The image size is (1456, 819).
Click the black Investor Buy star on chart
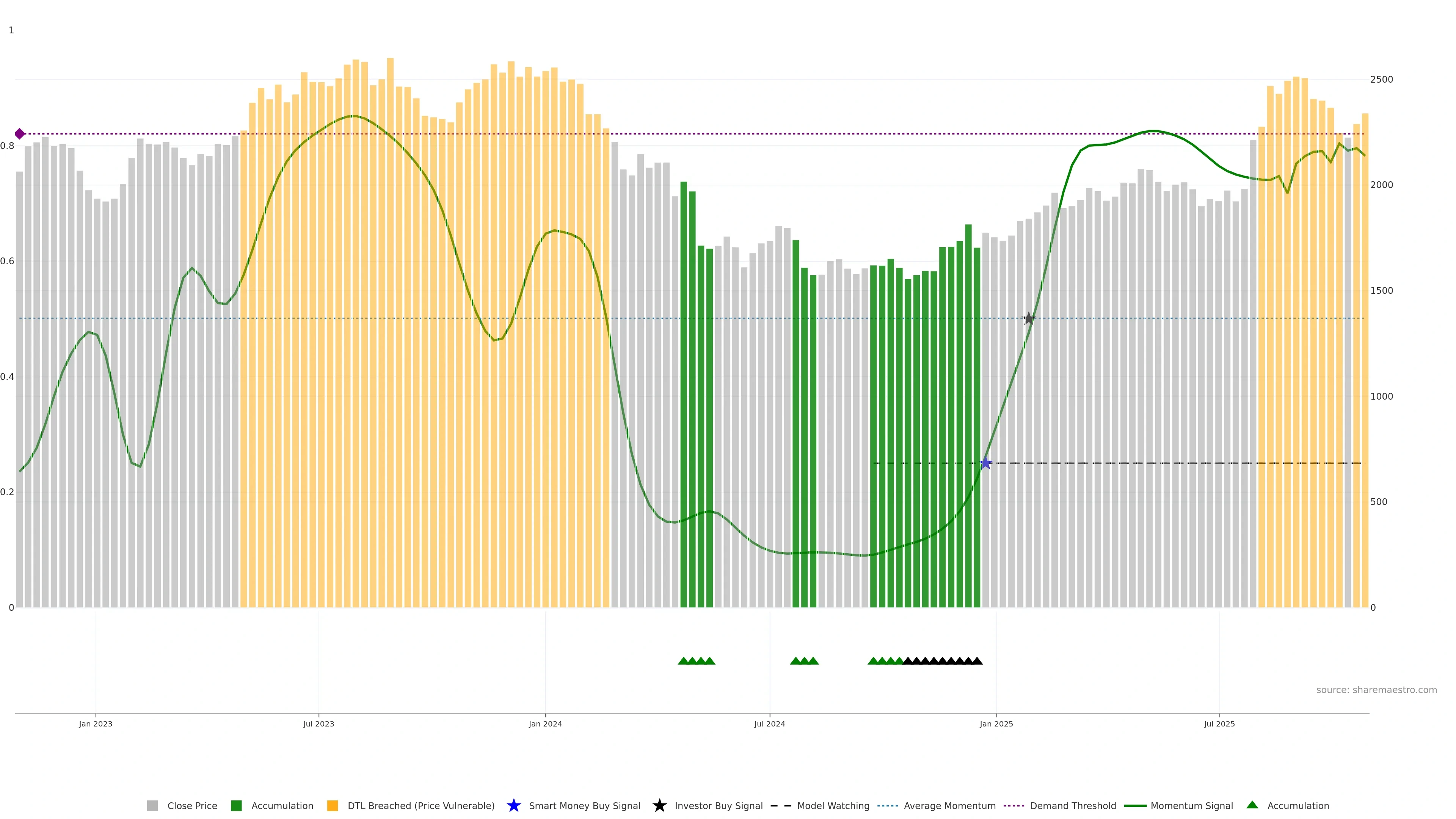pyautogui.click(x=1029, y=319)
